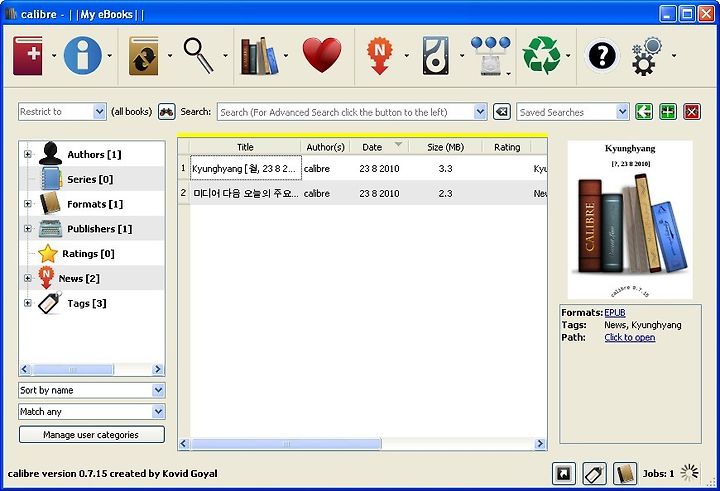Expand the Tags [3] tree node
This screenshot has height=491, width=720.
click(x=28, y=303)
